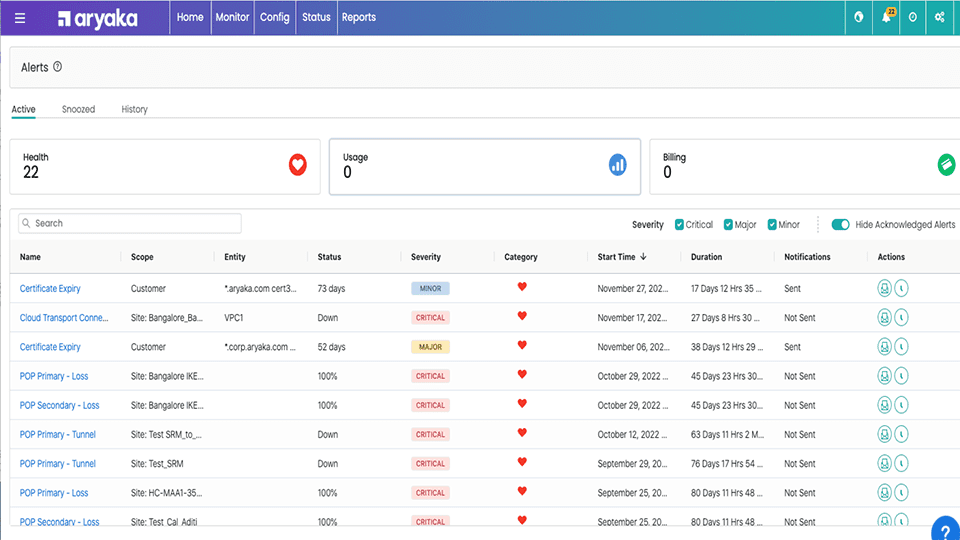The width and height of the screenshot is (960, 540).
Task: Acknowledge POP Primary - Tunnel Test_SRM alert
Action: coord(884,463)
